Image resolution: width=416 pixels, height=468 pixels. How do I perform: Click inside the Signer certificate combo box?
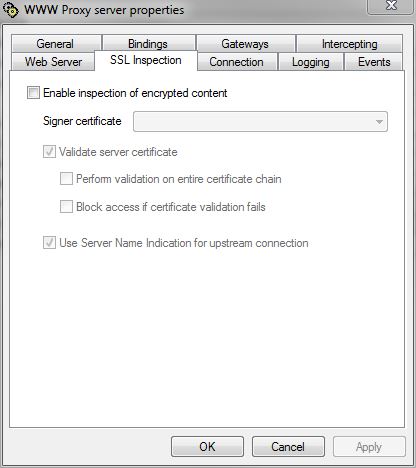point(260,122)
